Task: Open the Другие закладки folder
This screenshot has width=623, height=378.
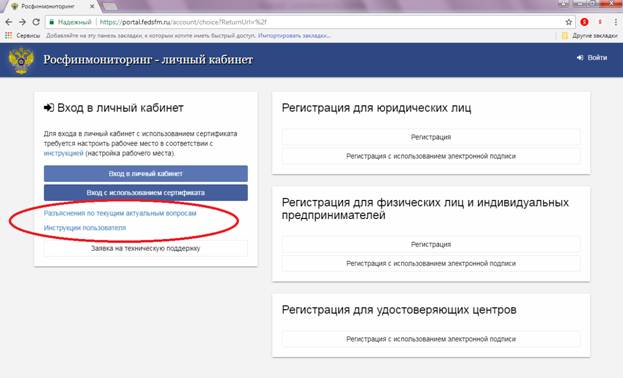Action: (590, 35)
